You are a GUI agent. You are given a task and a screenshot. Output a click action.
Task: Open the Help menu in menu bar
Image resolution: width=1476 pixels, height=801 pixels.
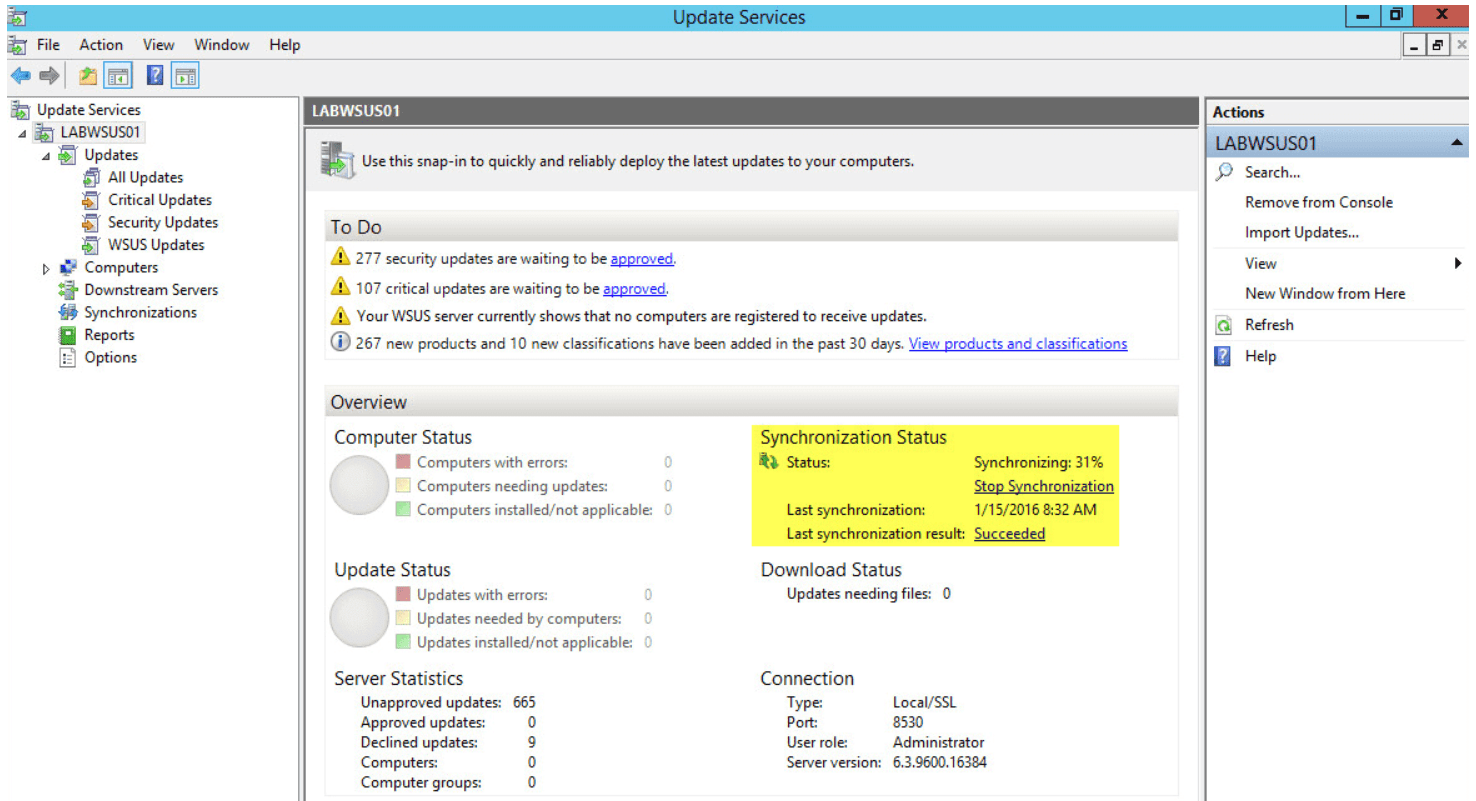[285, 45]
